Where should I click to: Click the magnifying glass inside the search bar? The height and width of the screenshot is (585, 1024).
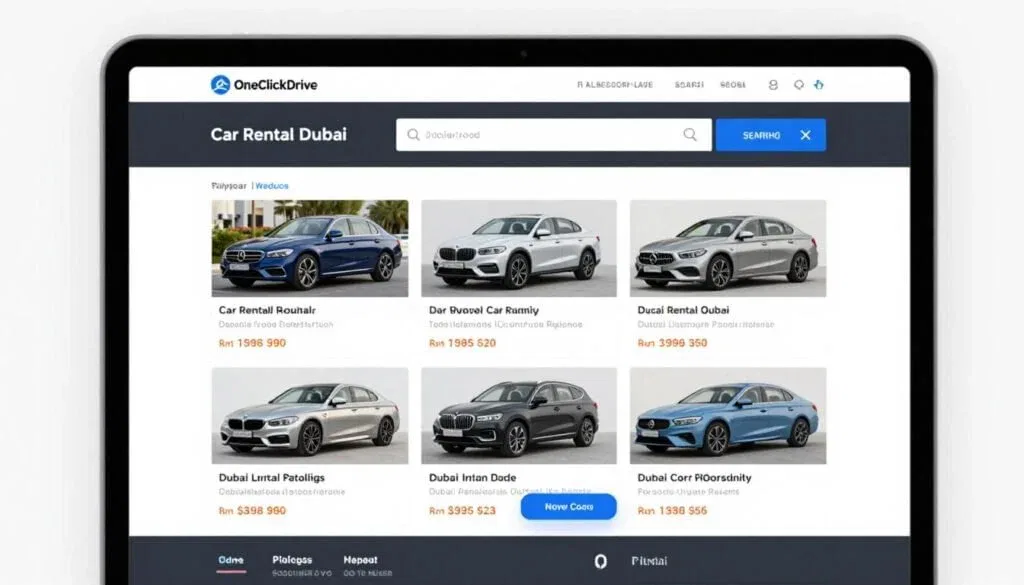pyautogui.click(x=689, y=133)
